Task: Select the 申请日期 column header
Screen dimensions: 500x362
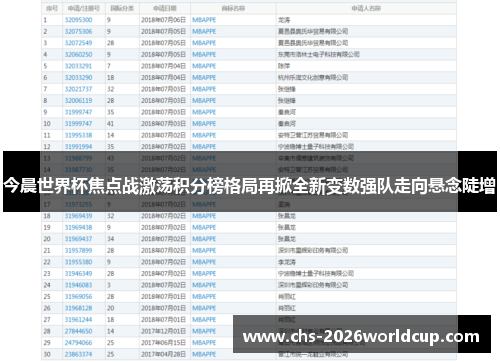Action: pyautogui.click(x=165, y=8)
